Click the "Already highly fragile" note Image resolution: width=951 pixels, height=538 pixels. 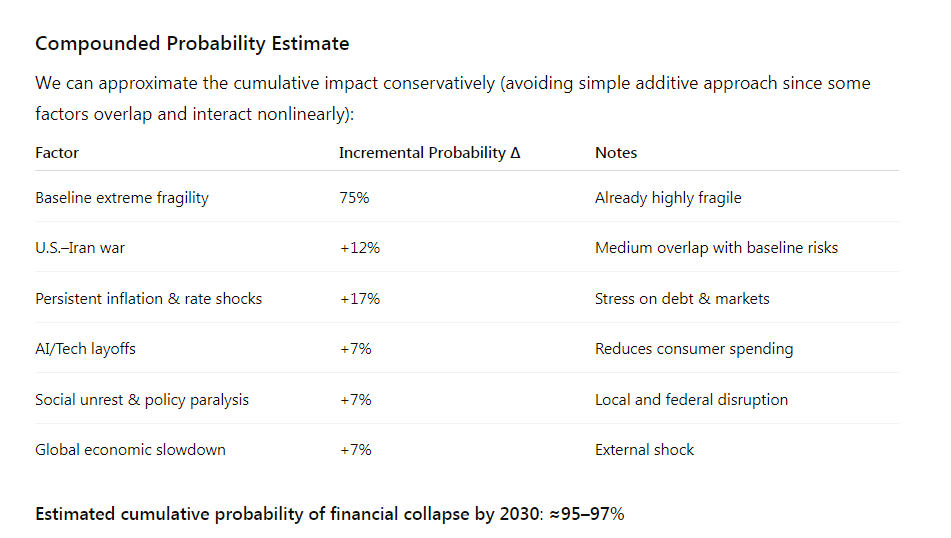[668, 198]
